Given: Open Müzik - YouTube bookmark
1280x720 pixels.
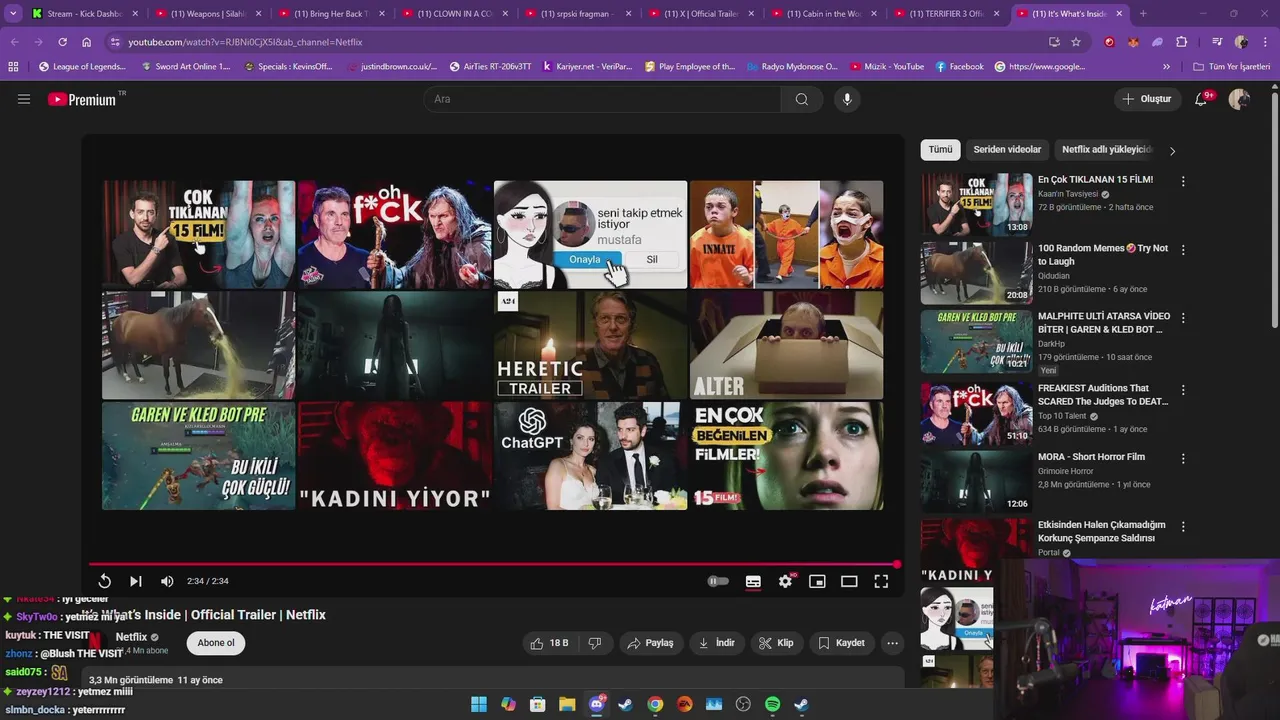Looking at the screenshot, I should pyautogui.click(x=887, y=66).
